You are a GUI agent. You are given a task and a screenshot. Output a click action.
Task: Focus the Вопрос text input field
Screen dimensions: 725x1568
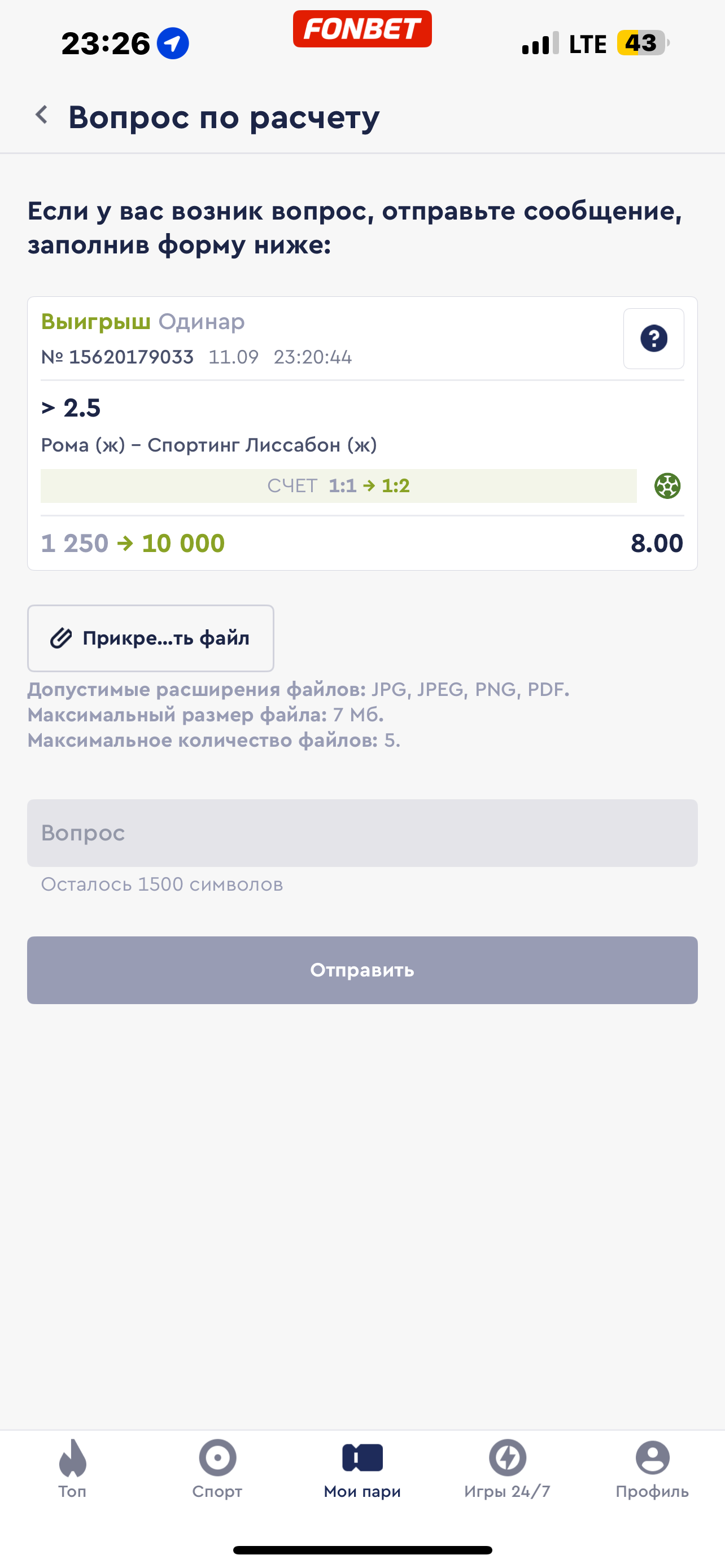coord(362,833)
